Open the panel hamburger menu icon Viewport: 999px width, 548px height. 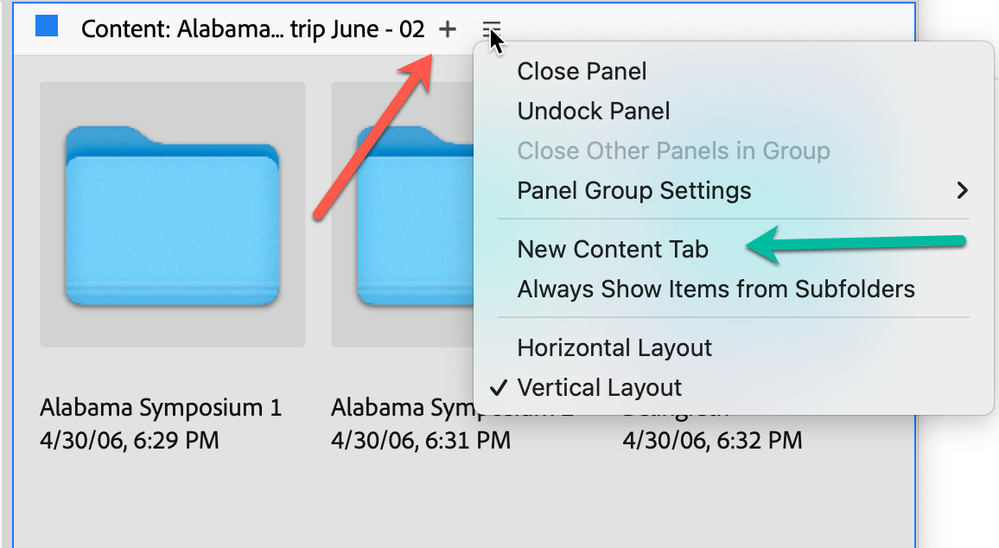(x=491, y=29)
